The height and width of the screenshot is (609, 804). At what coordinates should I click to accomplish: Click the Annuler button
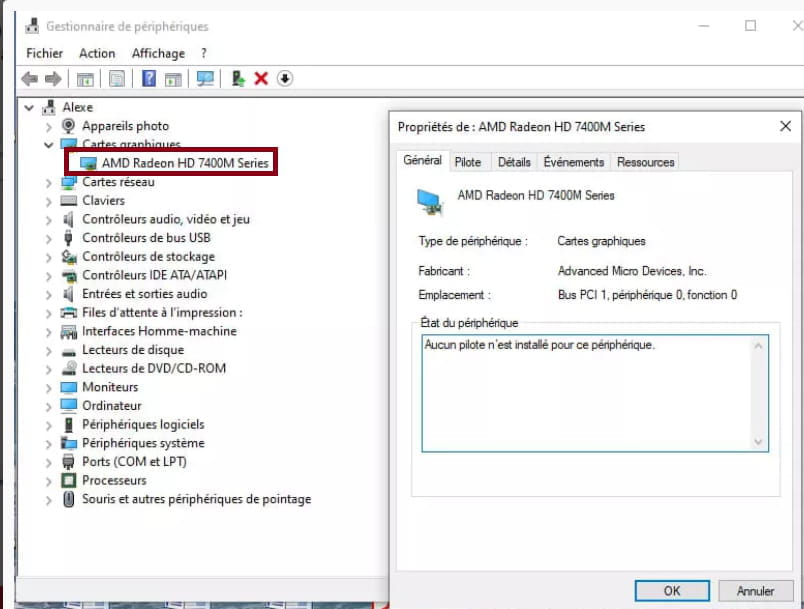pos(755,591)
